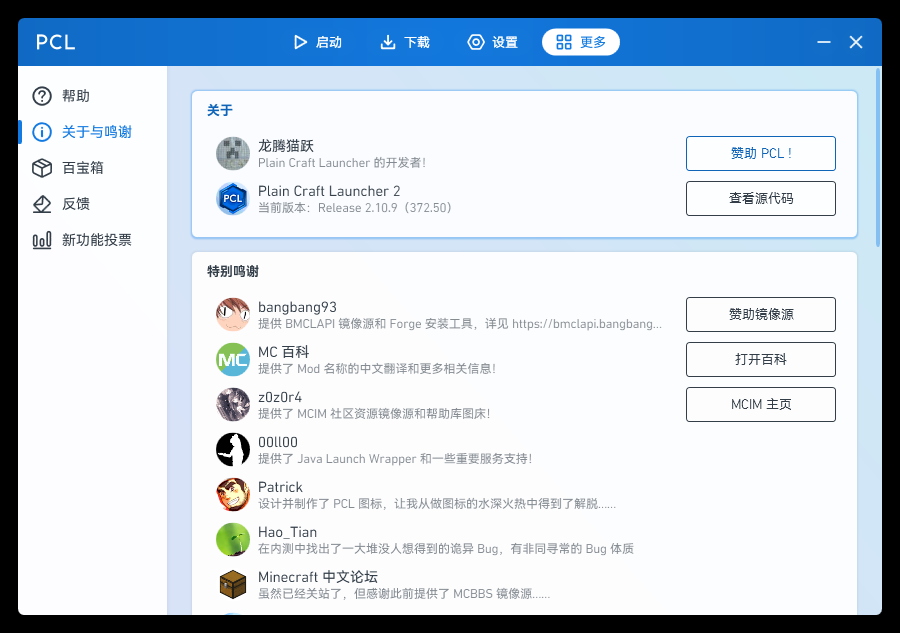The image size is (900, 633).
Task: Click the 关于 card header
Action: coord(220,110)
